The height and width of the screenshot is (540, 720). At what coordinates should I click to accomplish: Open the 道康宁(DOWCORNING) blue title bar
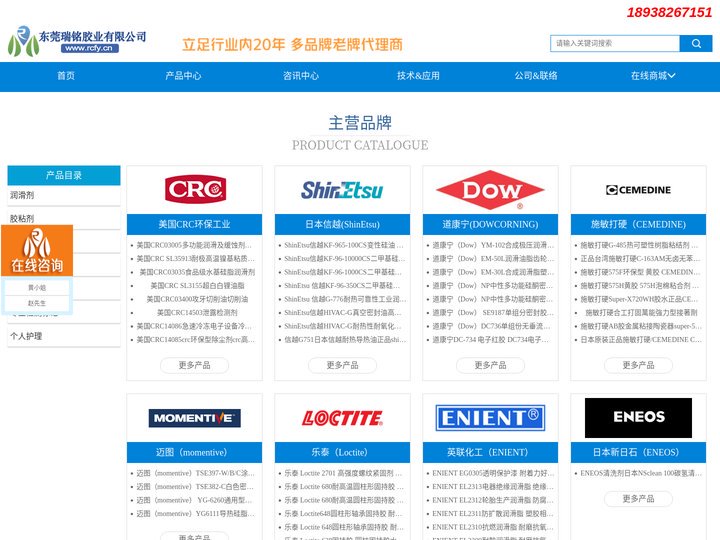point(490,224)
